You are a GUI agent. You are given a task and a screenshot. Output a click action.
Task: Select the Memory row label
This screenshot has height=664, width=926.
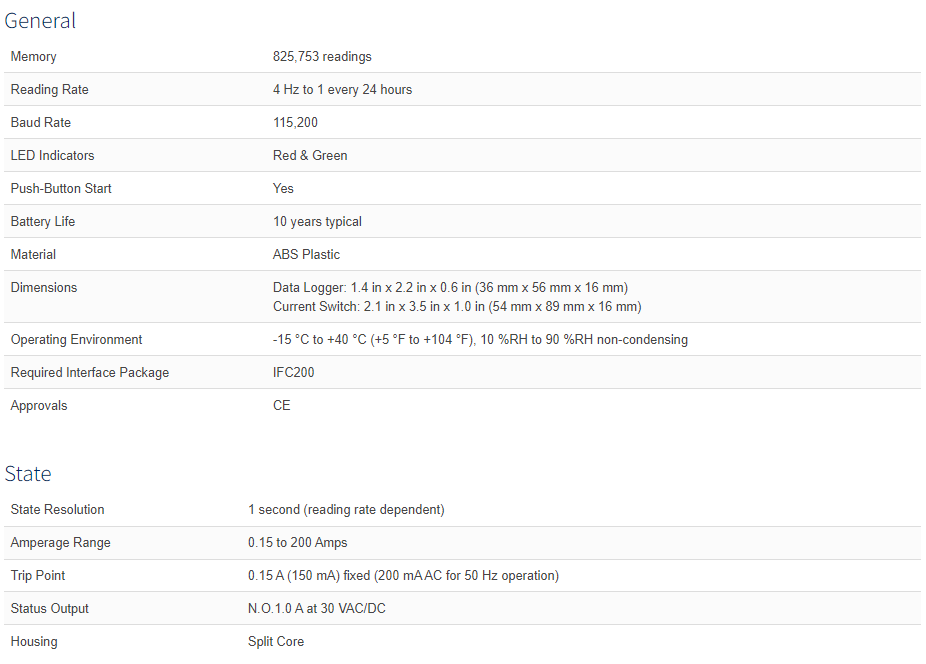click(x=34, y=57)
